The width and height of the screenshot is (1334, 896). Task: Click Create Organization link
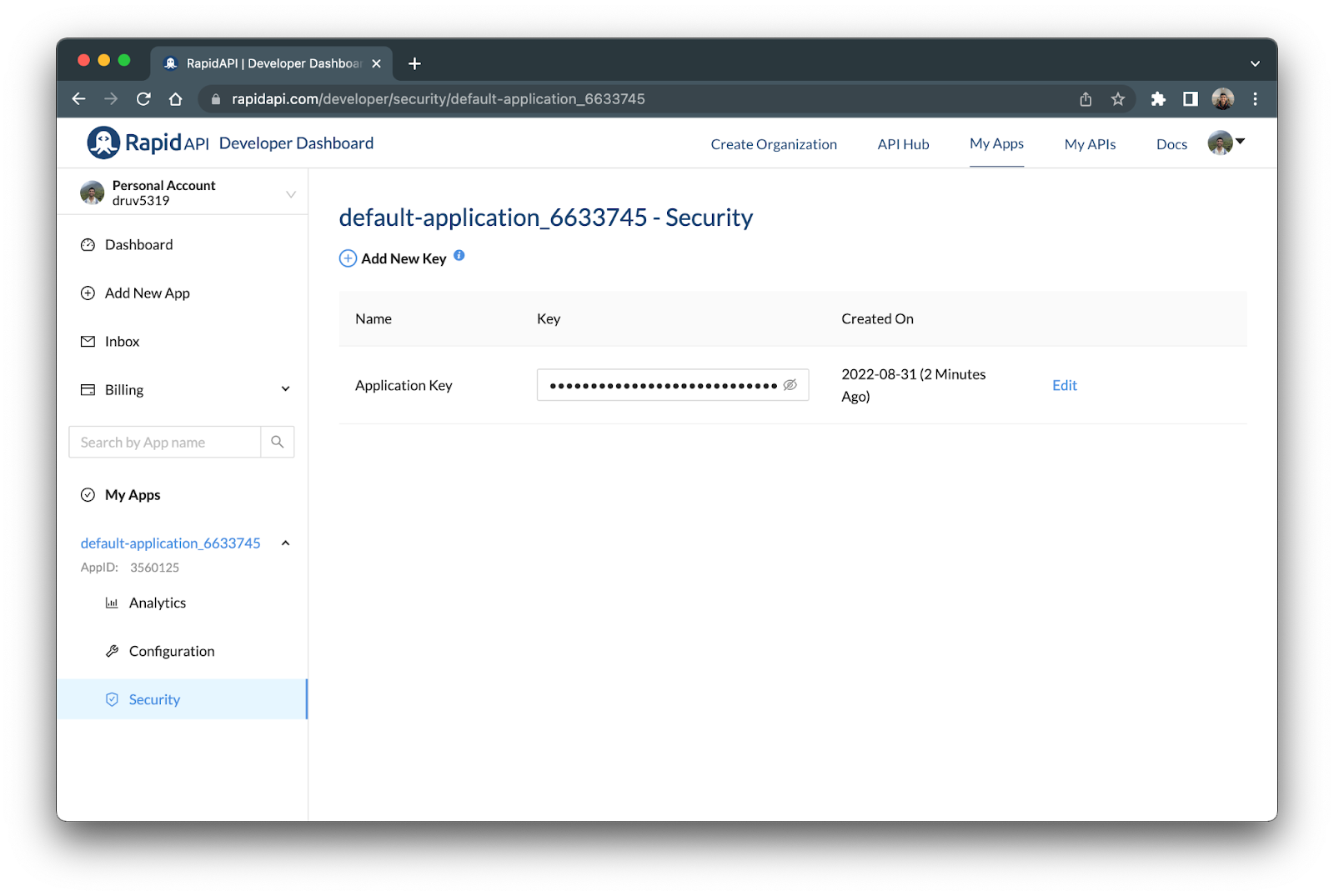pos(774,144)
